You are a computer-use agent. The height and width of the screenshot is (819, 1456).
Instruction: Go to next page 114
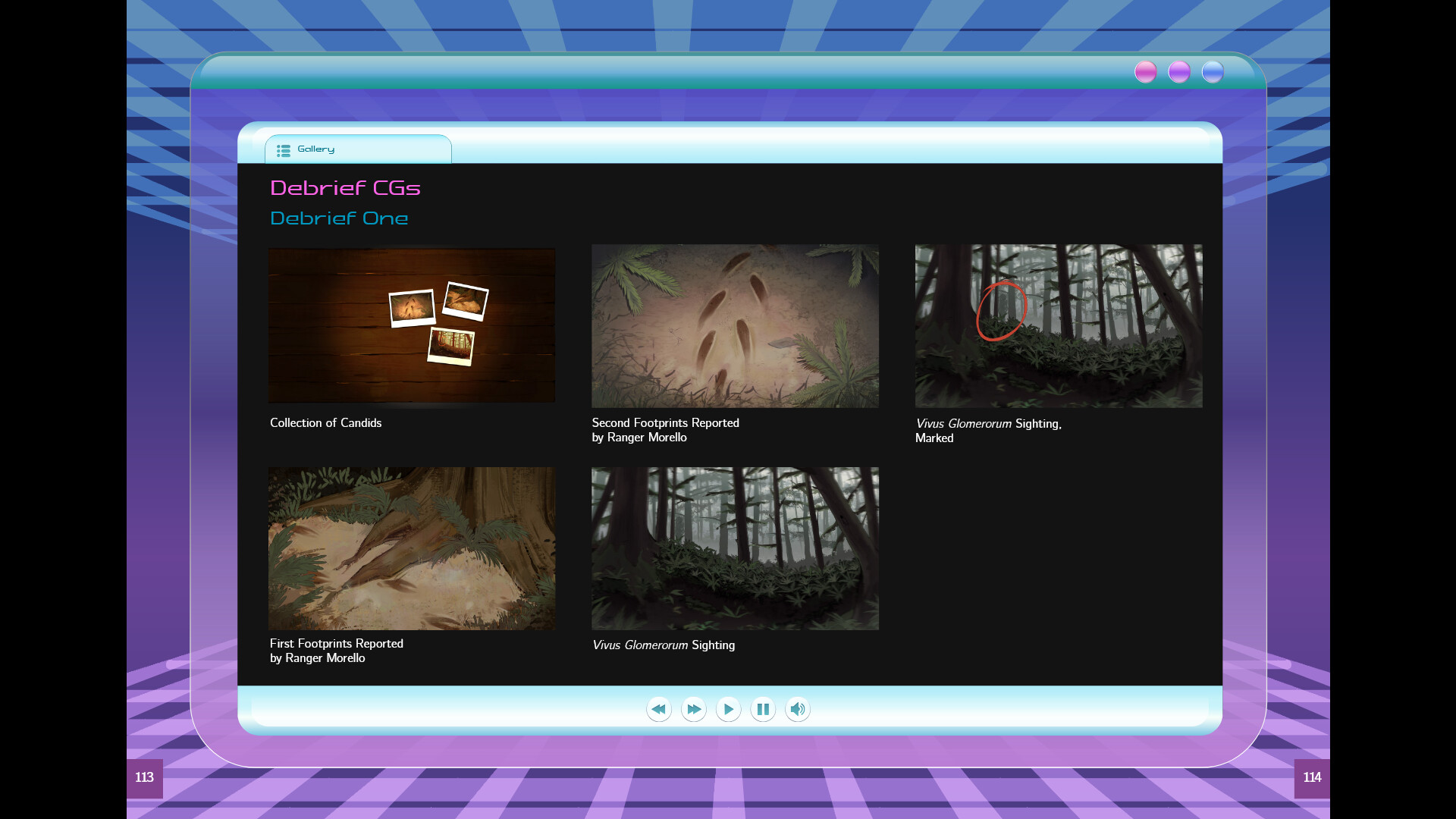pos(1312,778)
